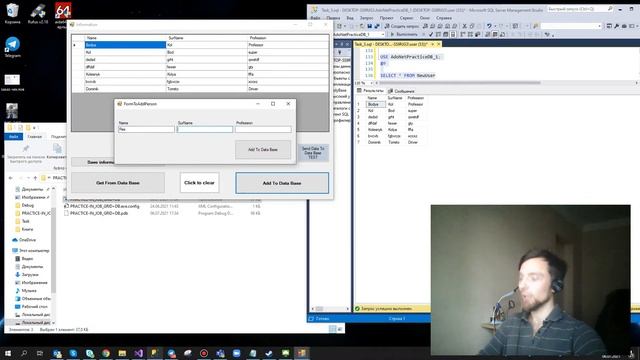Click the Surname input in FormToAddPerson
This screenshot has width=640, height=360.
[205, 129]
